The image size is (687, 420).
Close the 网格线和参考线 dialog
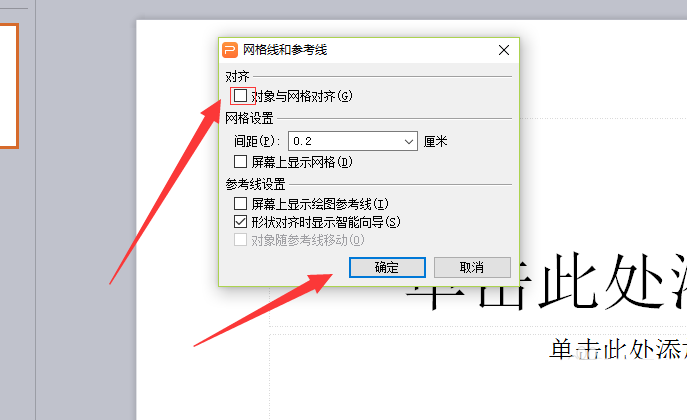(504, 50)
